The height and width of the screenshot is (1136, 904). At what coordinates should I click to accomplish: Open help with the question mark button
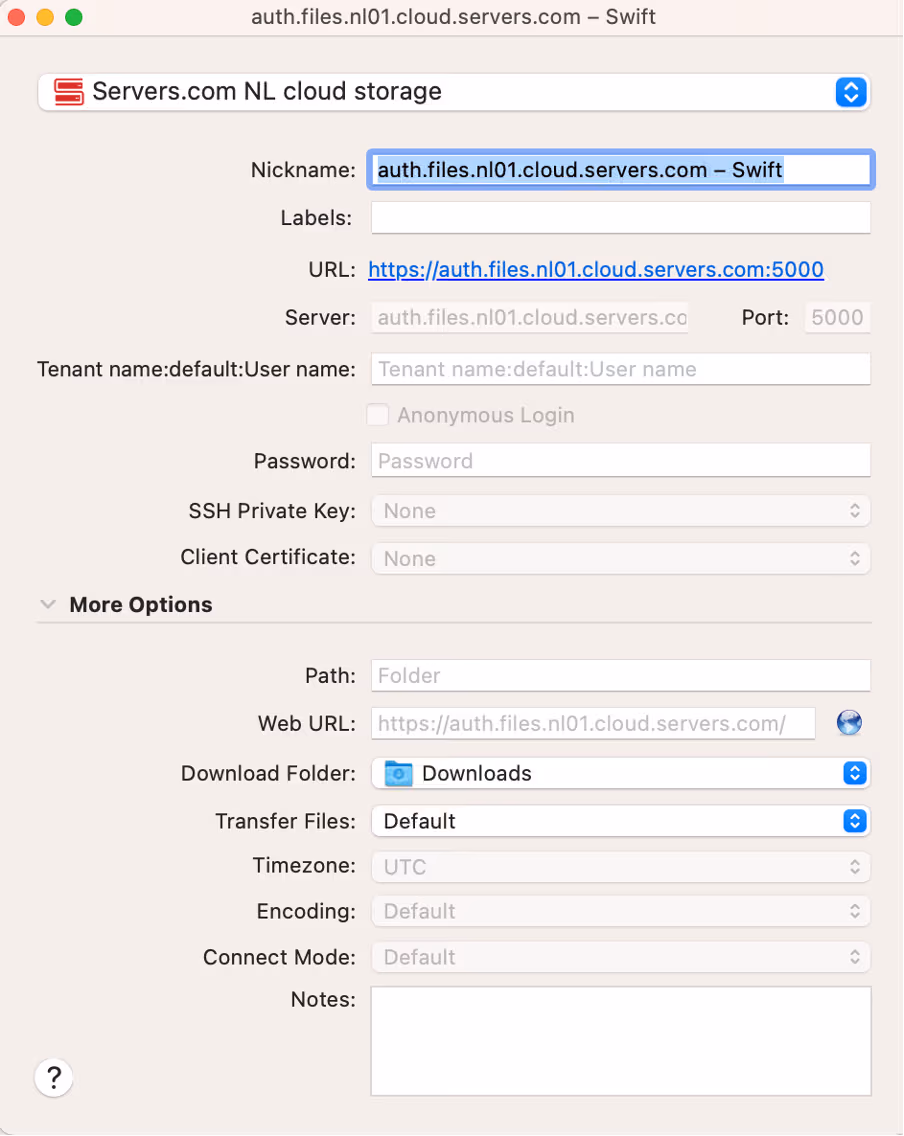pyautogui.click(x=54, y=1078)
